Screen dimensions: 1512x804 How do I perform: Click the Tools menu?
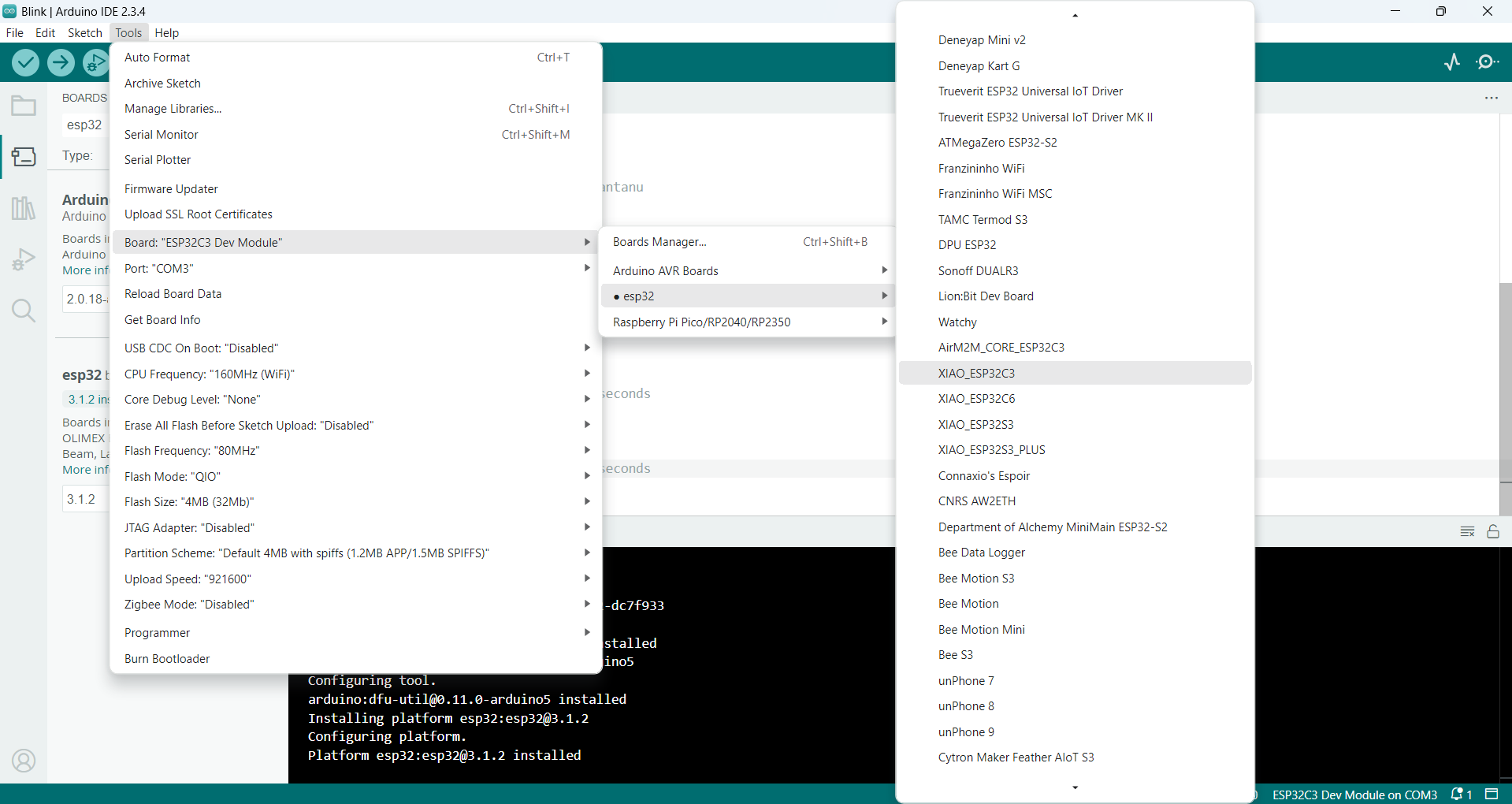click(128, 32)
